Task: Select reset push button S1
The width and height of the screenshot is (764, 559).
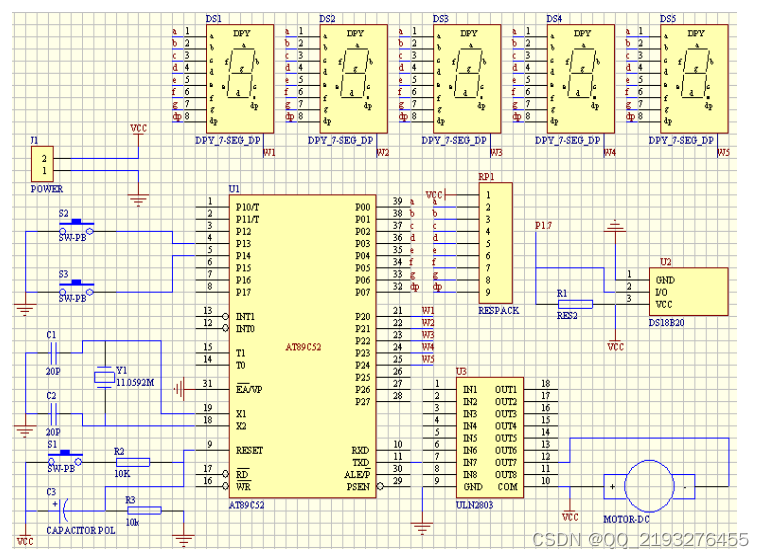Action: (65, 459)
